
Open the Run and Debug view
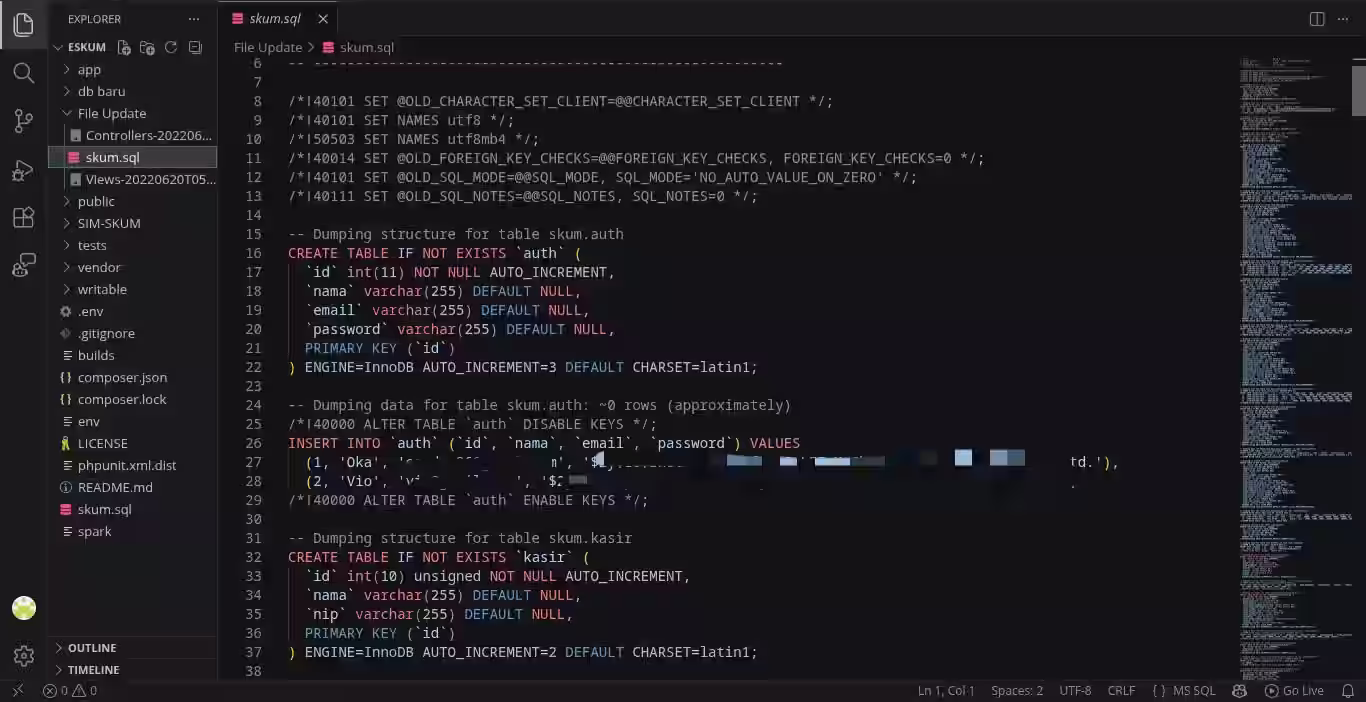pyautogui.click(x=23, y=170)
